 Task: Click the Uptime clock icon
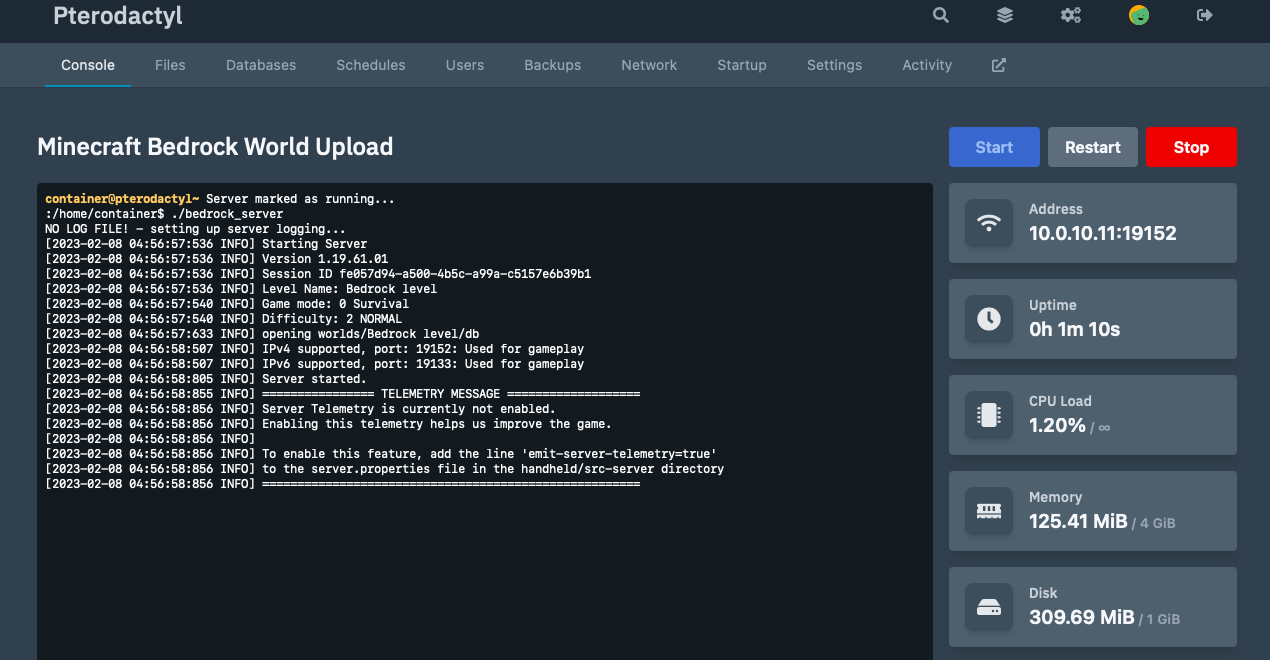[988, 320]
